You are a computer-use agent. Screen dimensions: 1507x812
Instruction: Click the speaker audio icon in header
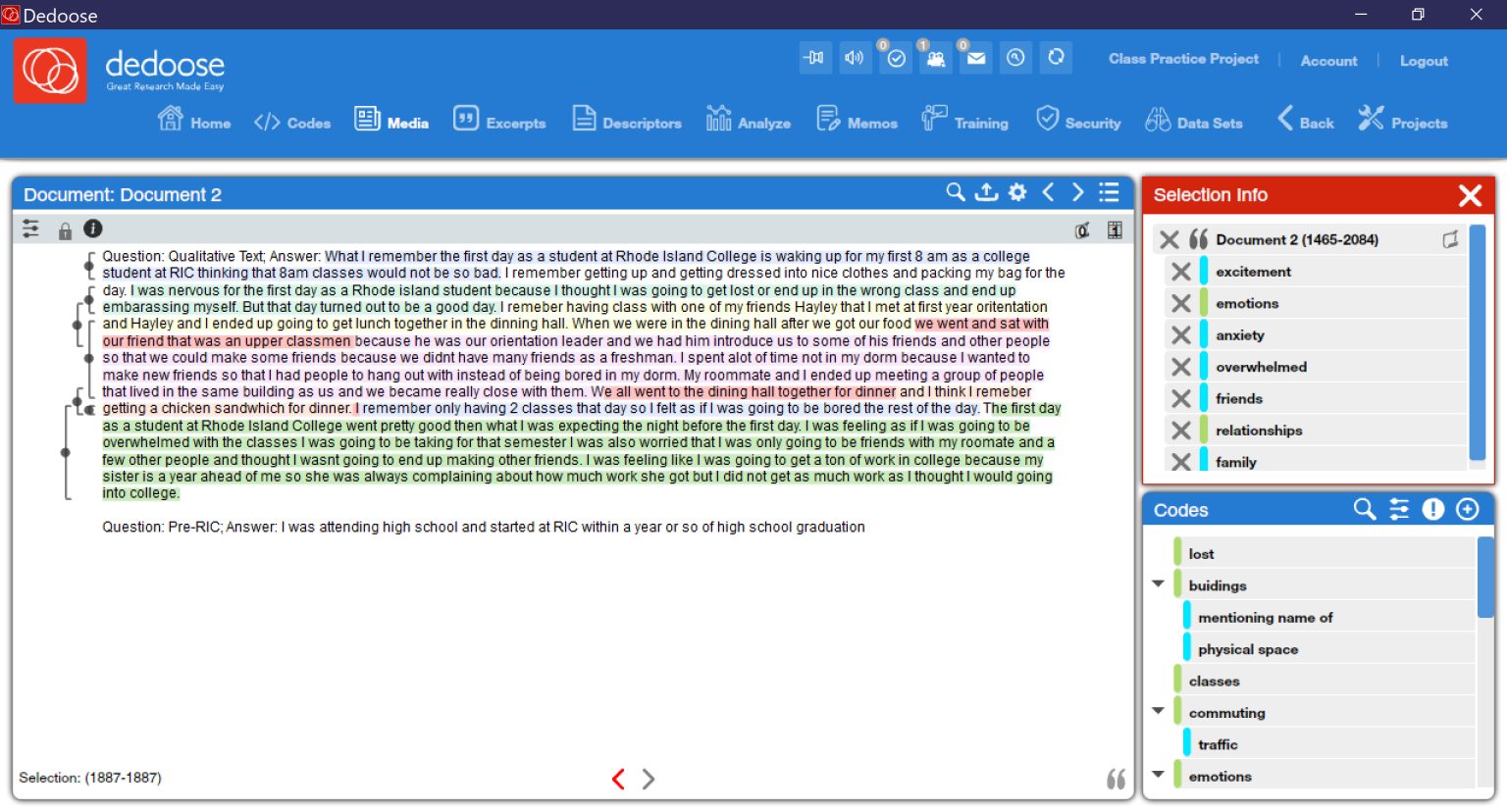(855, 58)
